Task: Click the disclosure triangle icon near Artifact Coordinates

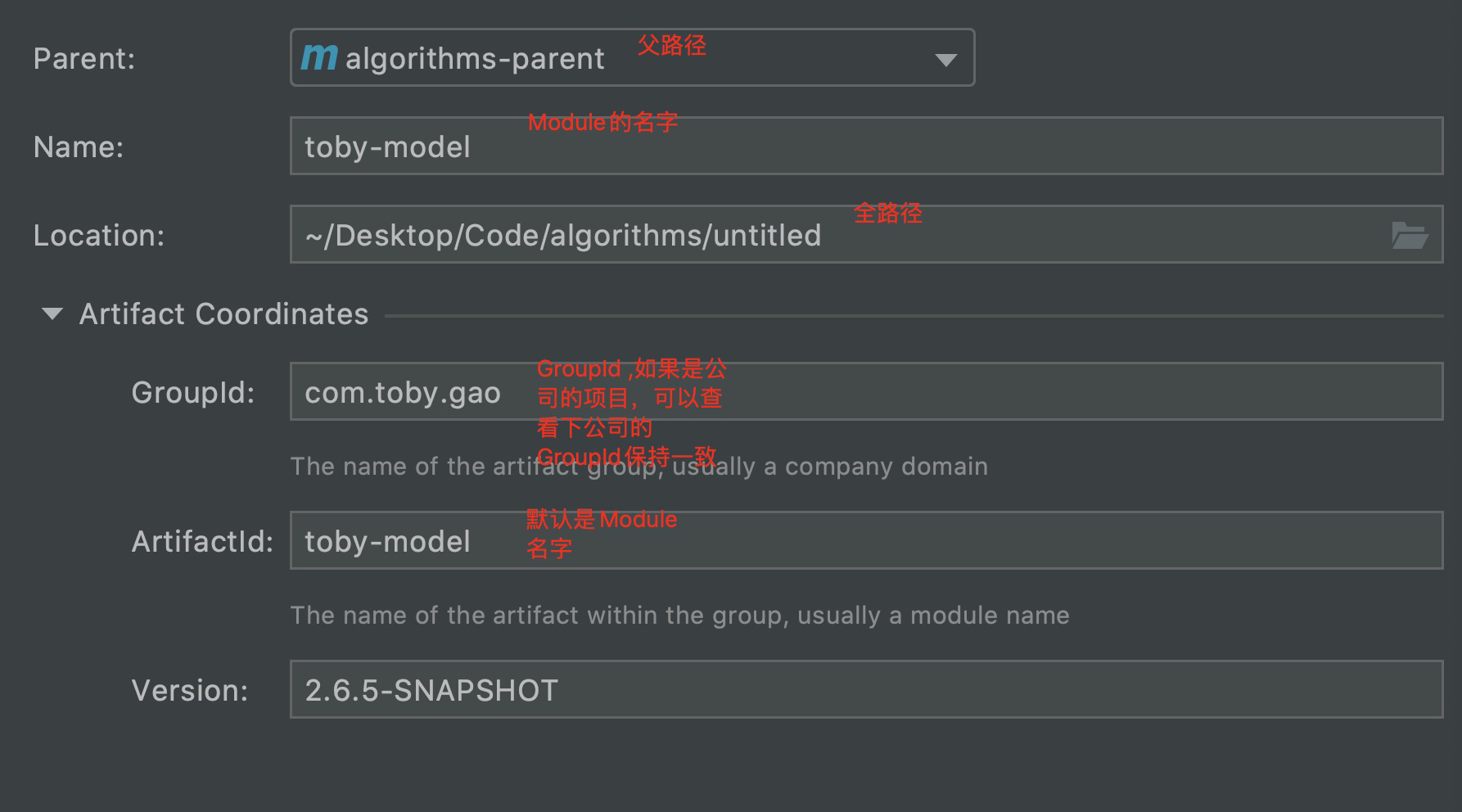Action: 52,314
